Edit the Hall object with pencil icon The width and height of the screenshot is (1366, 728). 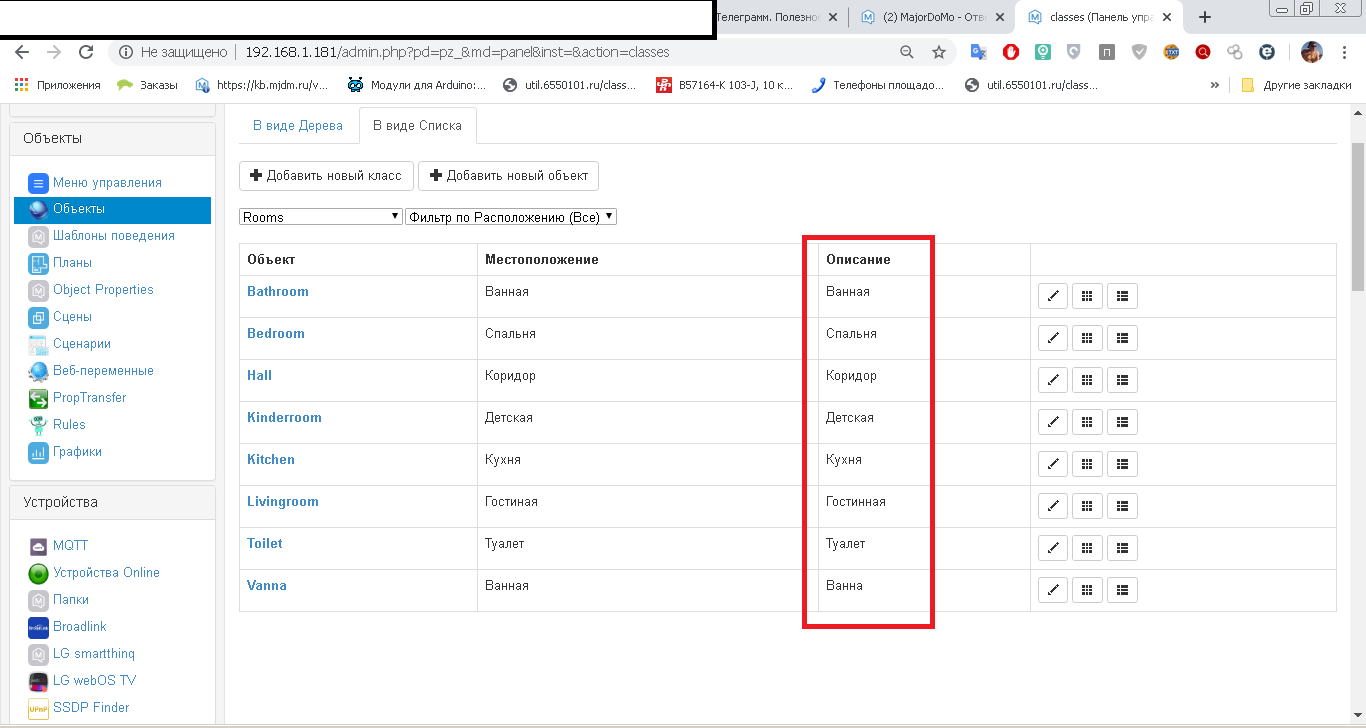(1053, 380)
